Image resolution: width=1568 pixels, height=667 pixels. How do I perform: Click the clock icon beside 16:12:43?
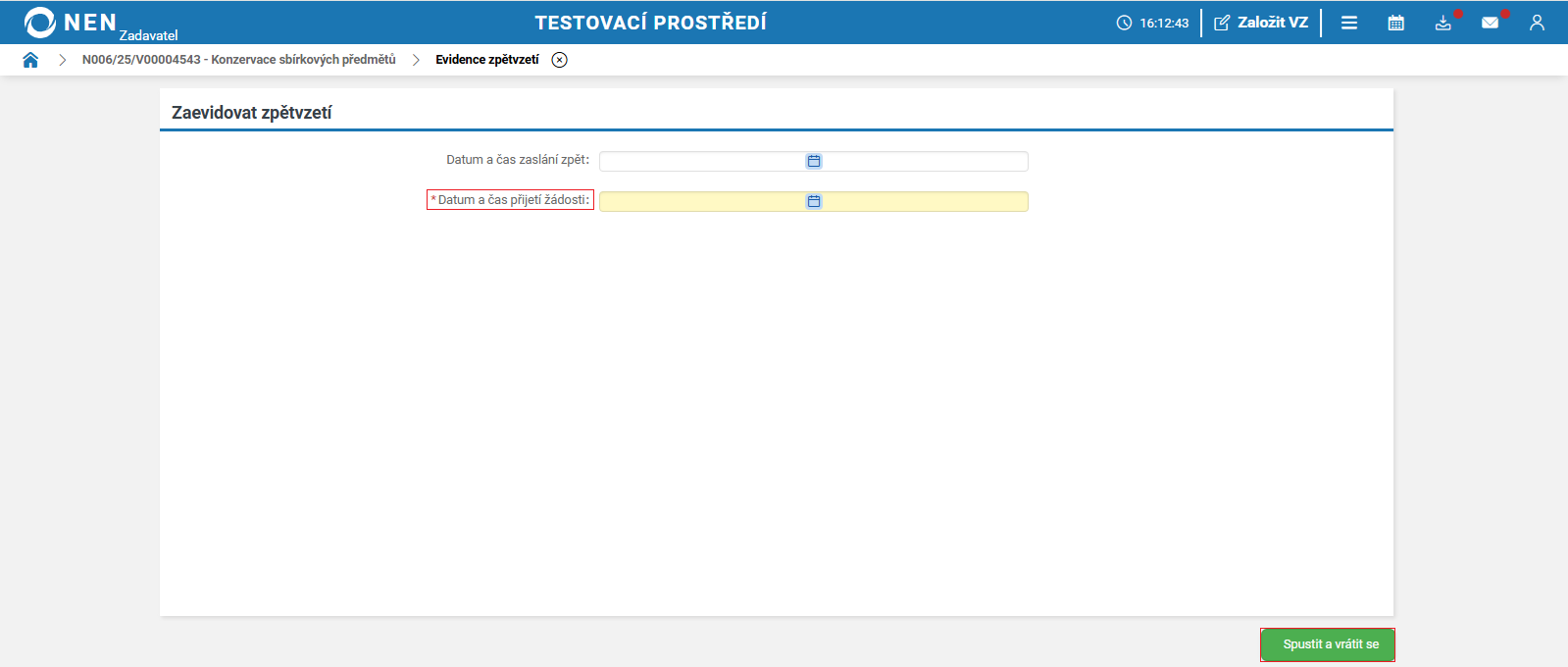click(x=1124, y=23)
